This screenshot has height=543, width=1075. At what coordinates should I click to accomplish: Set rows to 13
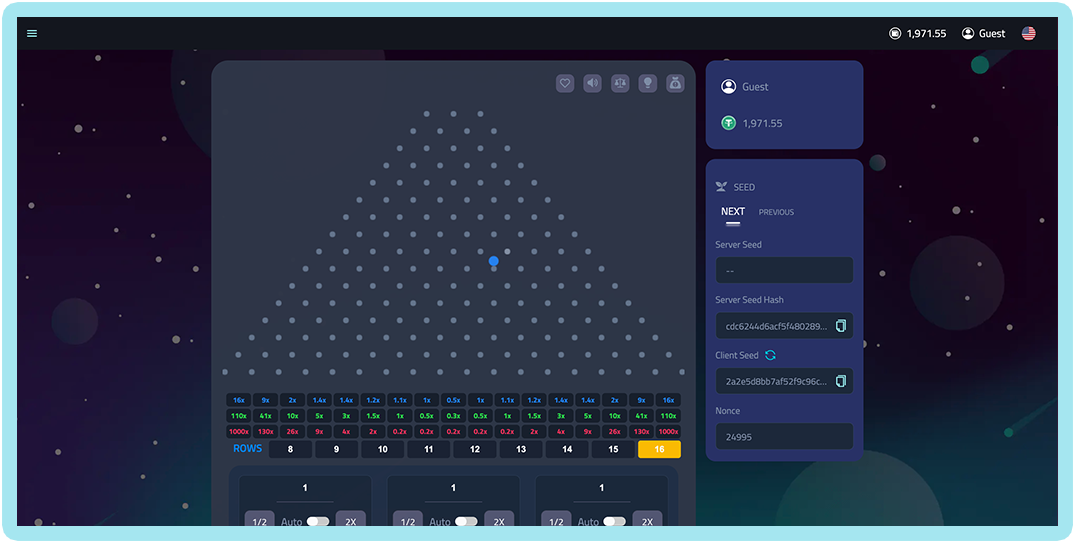pyautogui.click(x=521, y=449)
